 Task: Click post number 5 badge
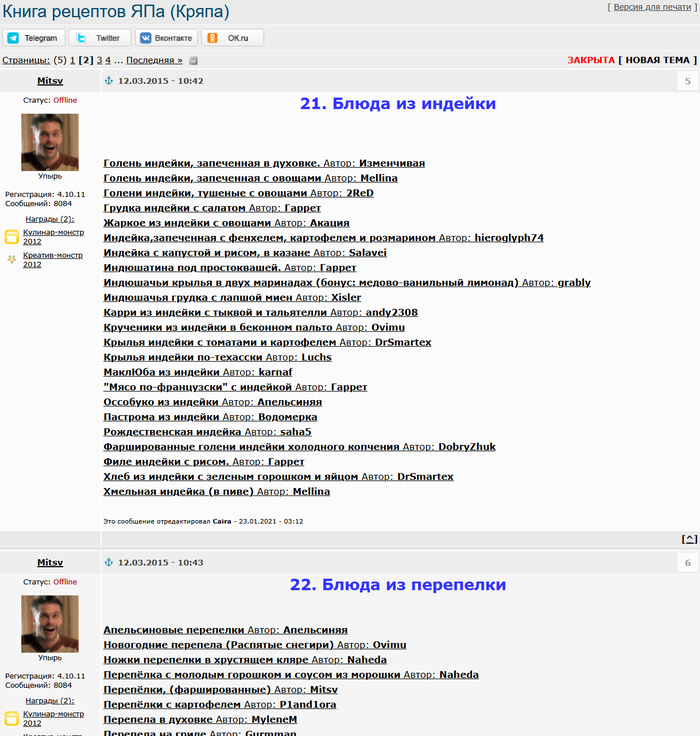(687, 81)
